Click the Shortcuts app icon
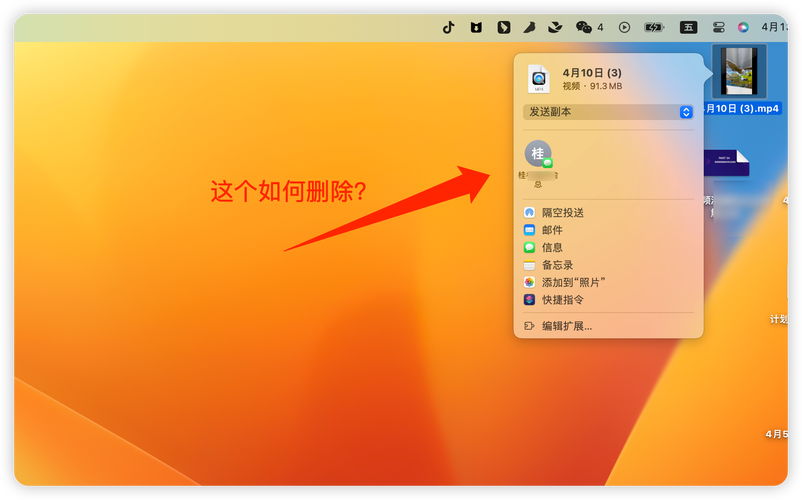Screen dimensions: 802x500 [529, 300]
